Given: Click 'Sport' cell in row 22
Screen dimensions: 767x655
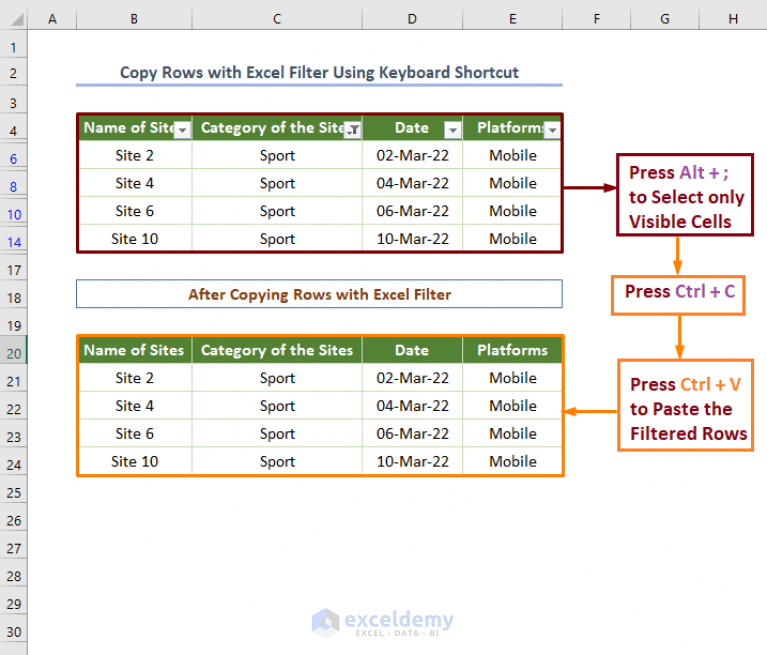Looking at the screenshot, I should (x=277, y=406).
